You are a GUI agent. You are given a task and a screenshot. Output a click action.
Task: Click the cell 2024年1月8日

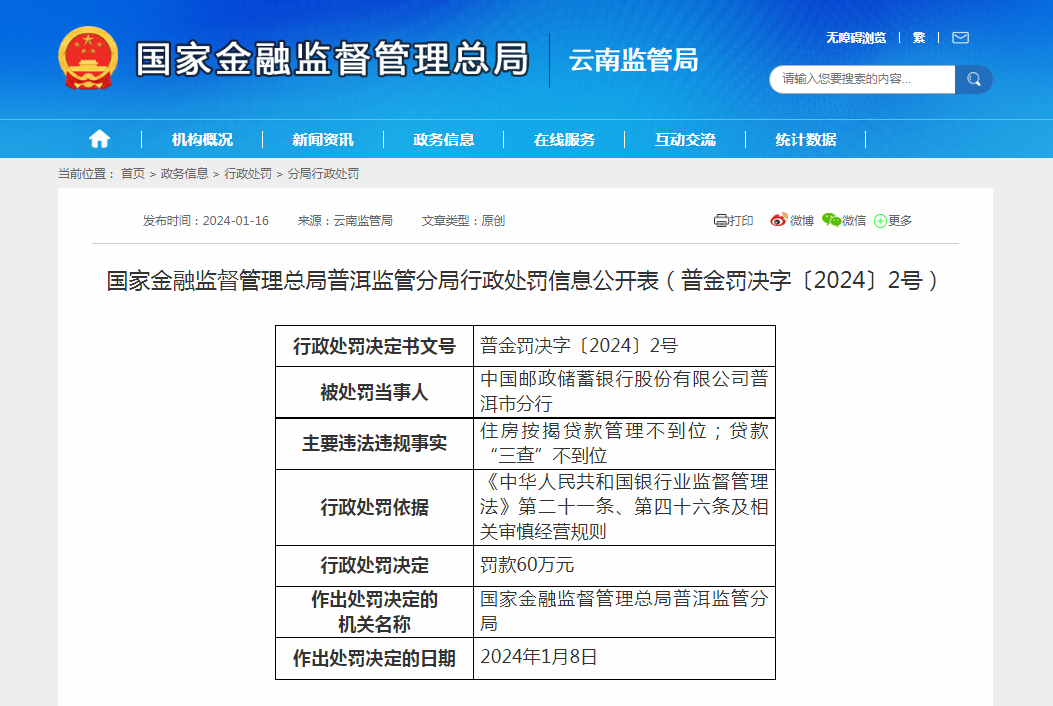[625, 658]
